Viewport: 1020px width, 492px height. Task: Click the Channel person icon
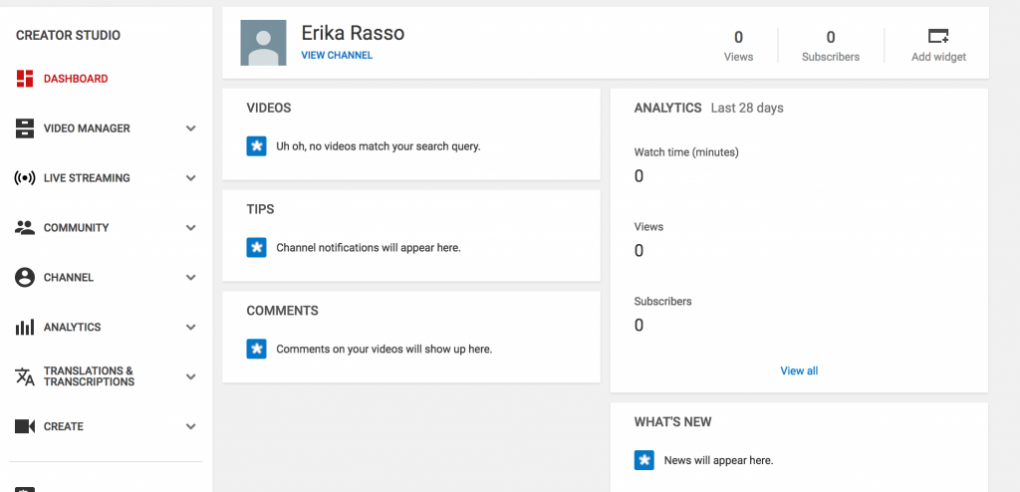(x=25, y=278)
